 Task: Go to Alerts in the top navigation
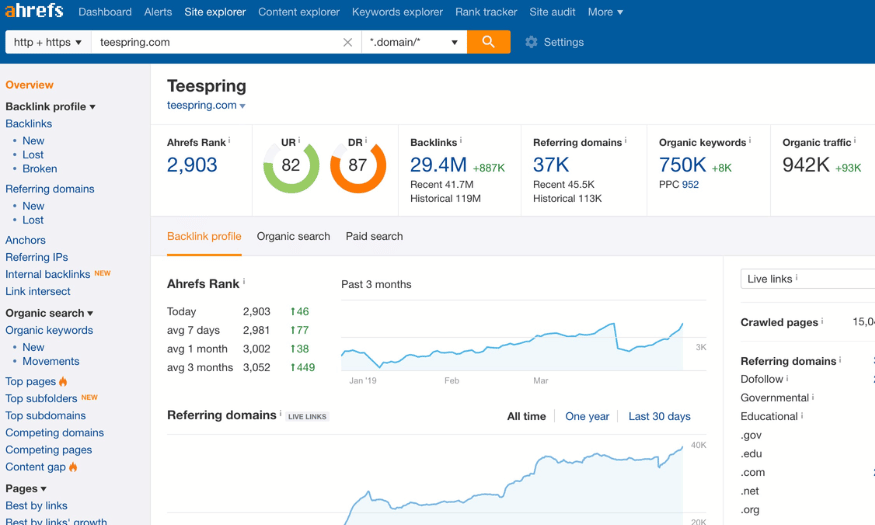[158, 12]
